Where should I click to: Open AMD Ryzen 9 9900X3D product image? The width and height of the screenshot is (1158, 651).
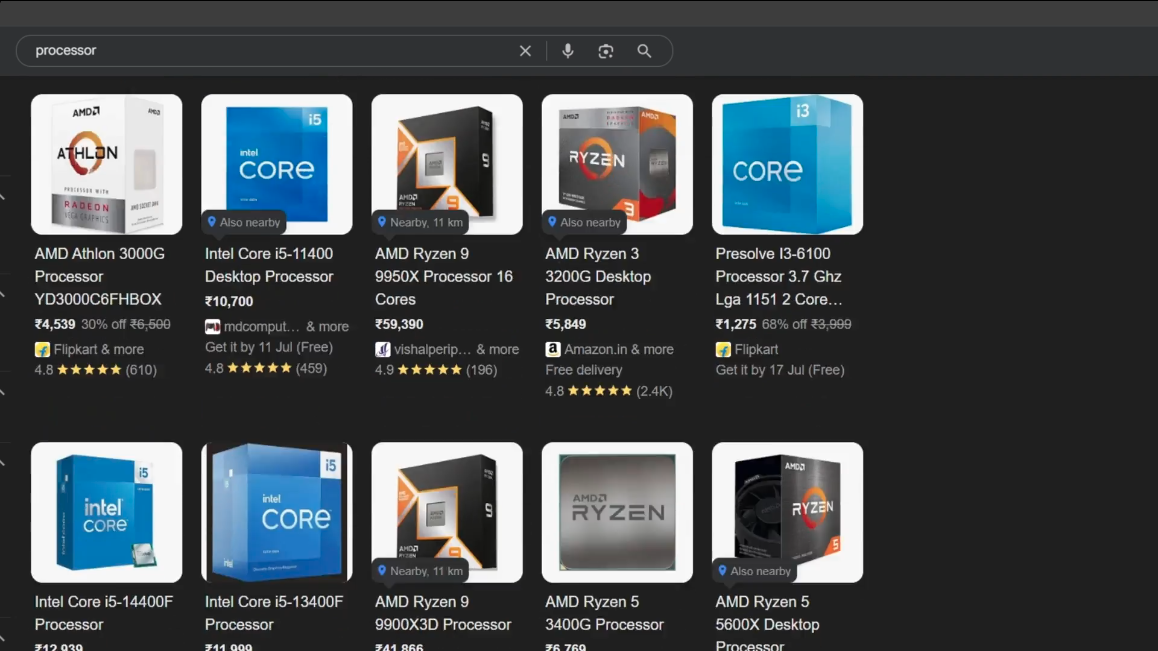447,512
